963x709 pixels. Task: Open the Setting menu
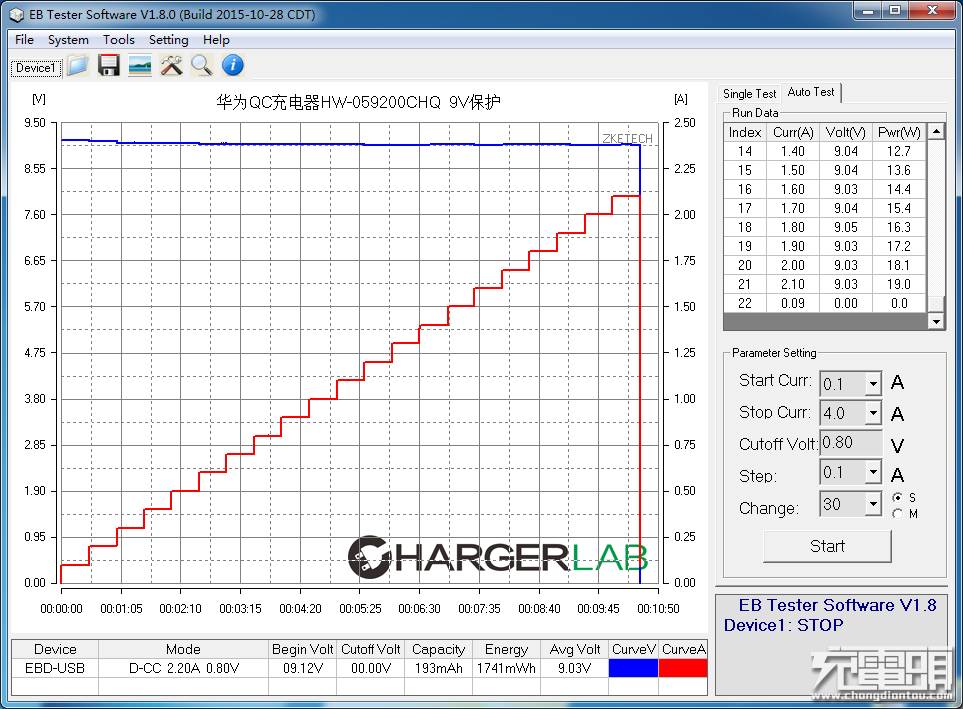pos(168,40)
